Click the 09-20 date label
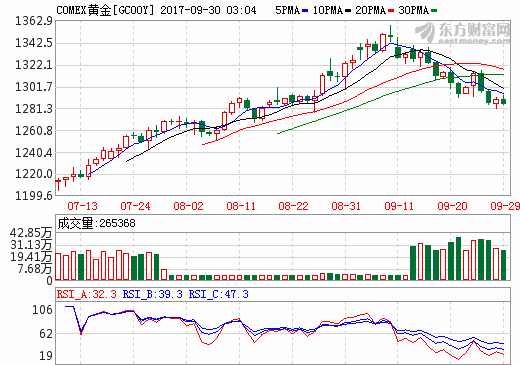 point(452,206)
